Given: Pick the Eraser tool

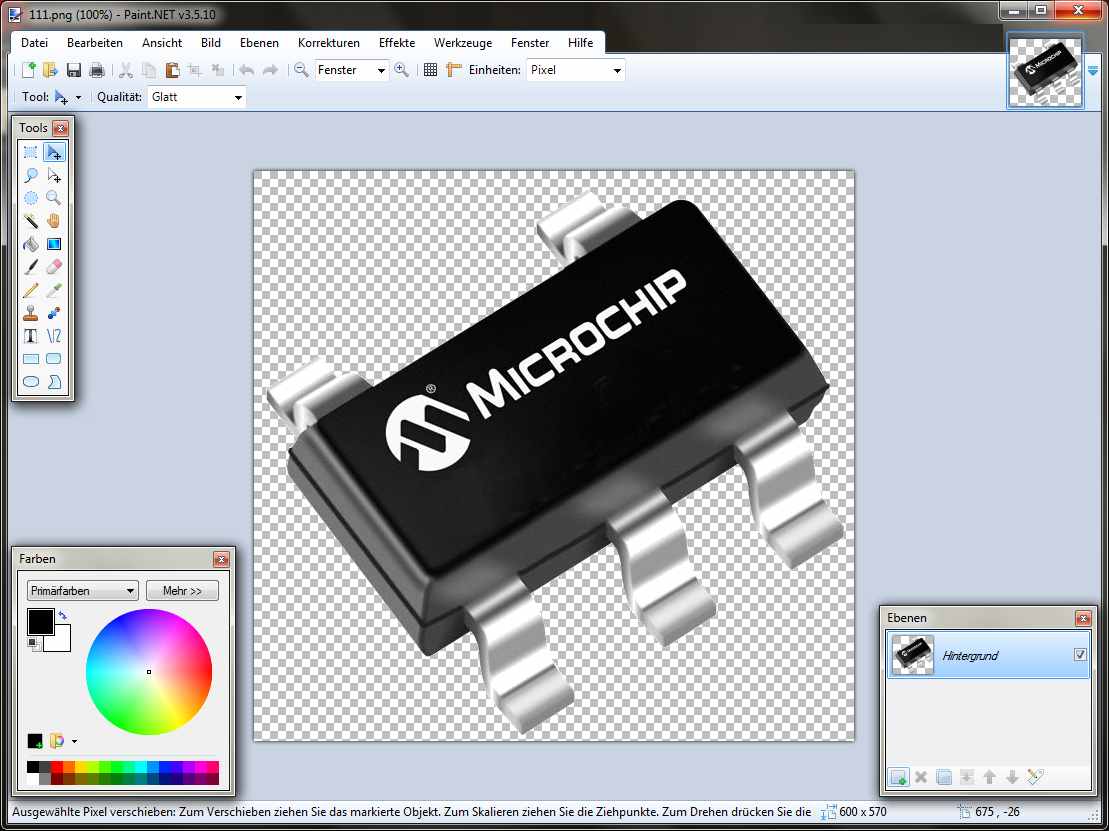Looking at the screenshot, I should 54,267.
